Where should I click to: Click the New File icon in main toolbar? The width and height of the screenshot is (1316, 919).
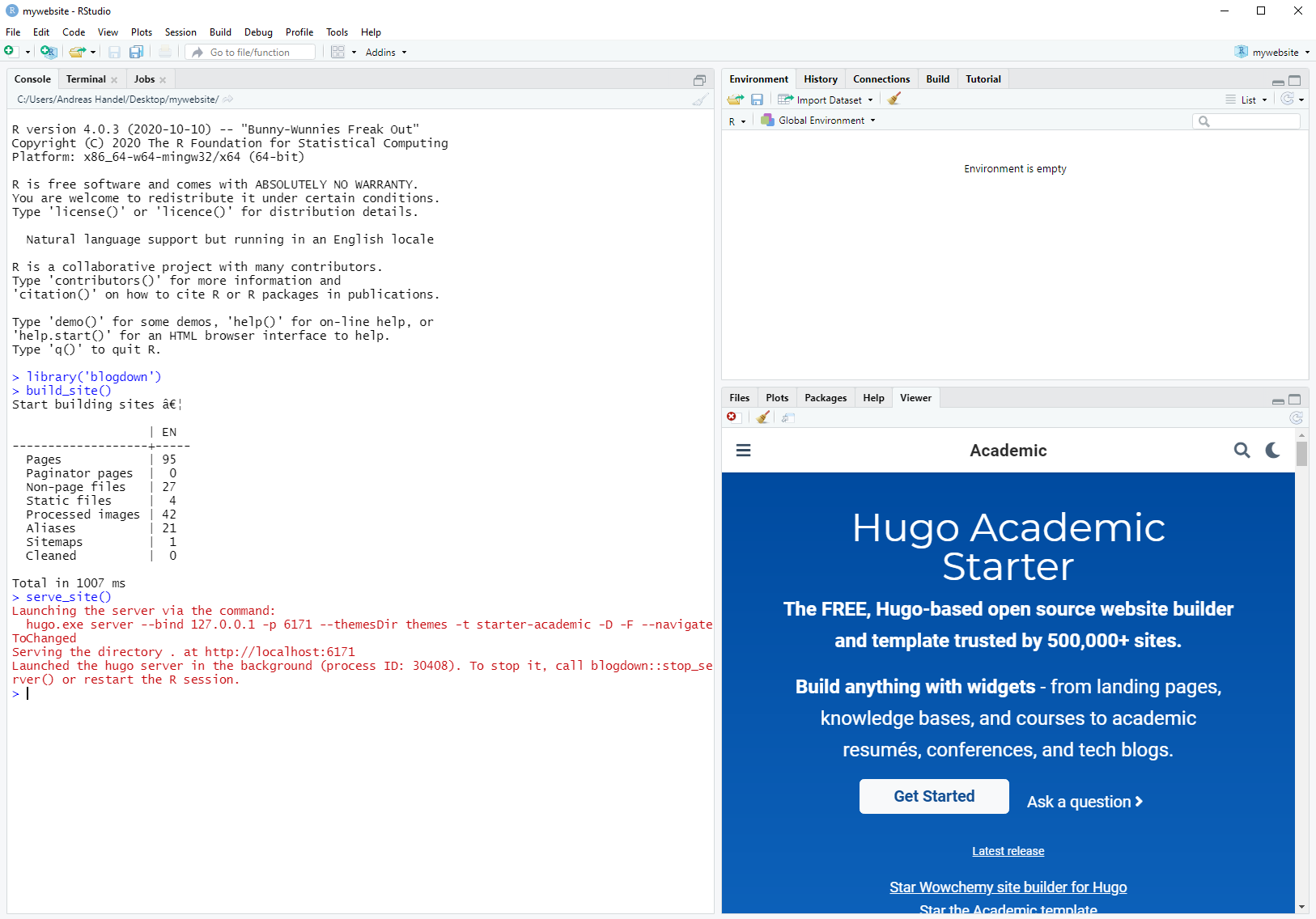tap(10, 52)
